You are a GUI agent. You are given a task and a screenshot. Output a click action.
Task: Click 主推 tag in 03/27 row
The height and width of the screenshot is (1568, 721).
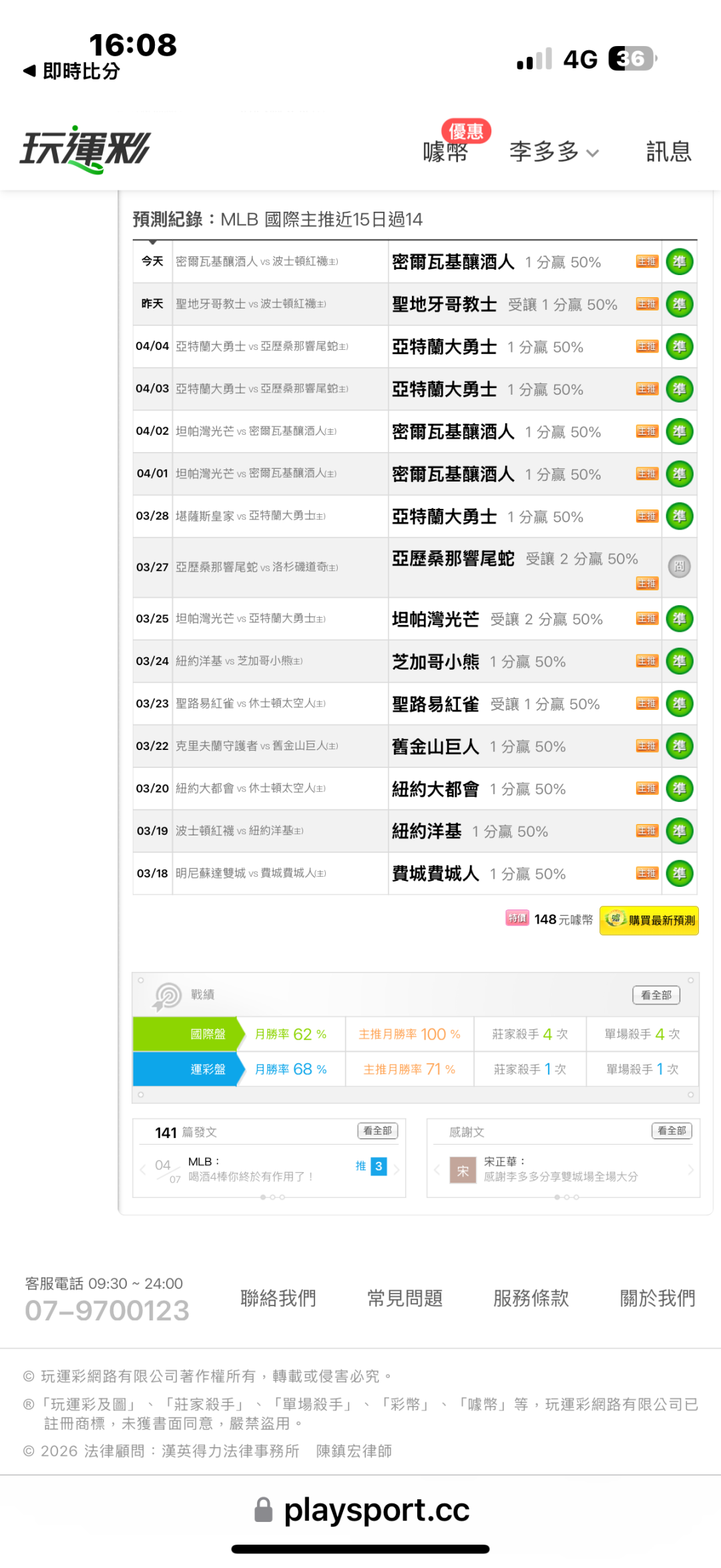647,584
